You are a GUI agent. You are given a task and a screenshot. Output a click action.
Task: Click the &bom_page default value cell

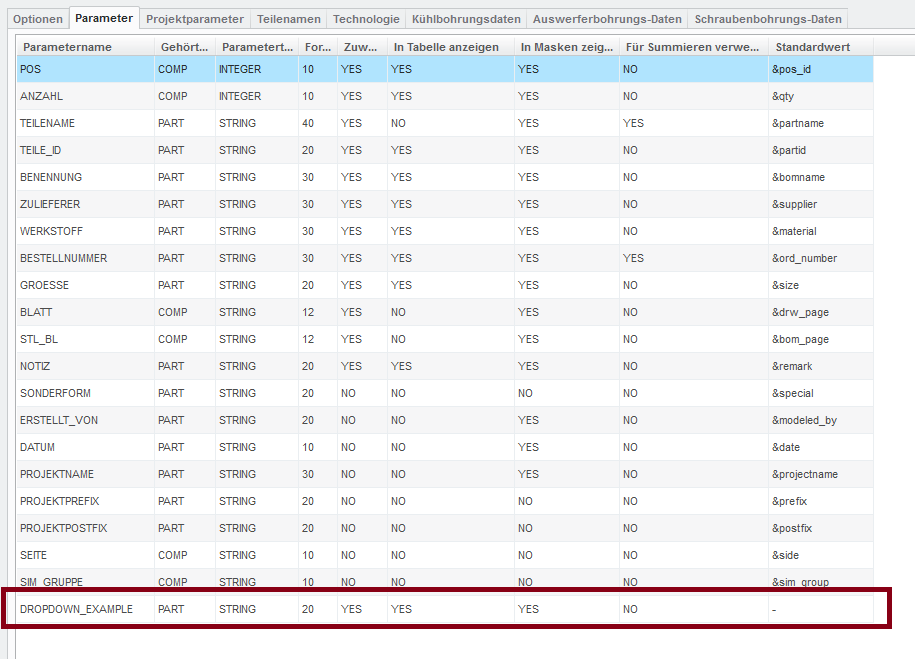[x=821, y=339]
